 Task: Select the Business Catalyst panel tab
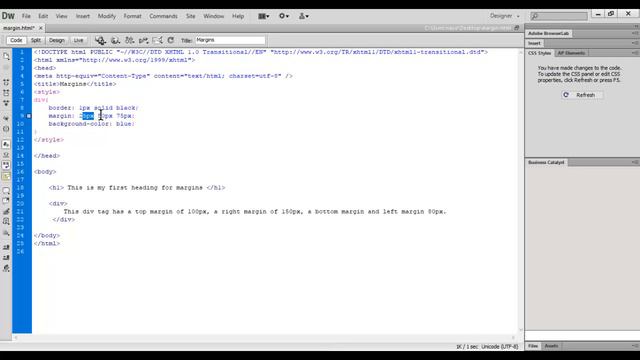(546, 162)
